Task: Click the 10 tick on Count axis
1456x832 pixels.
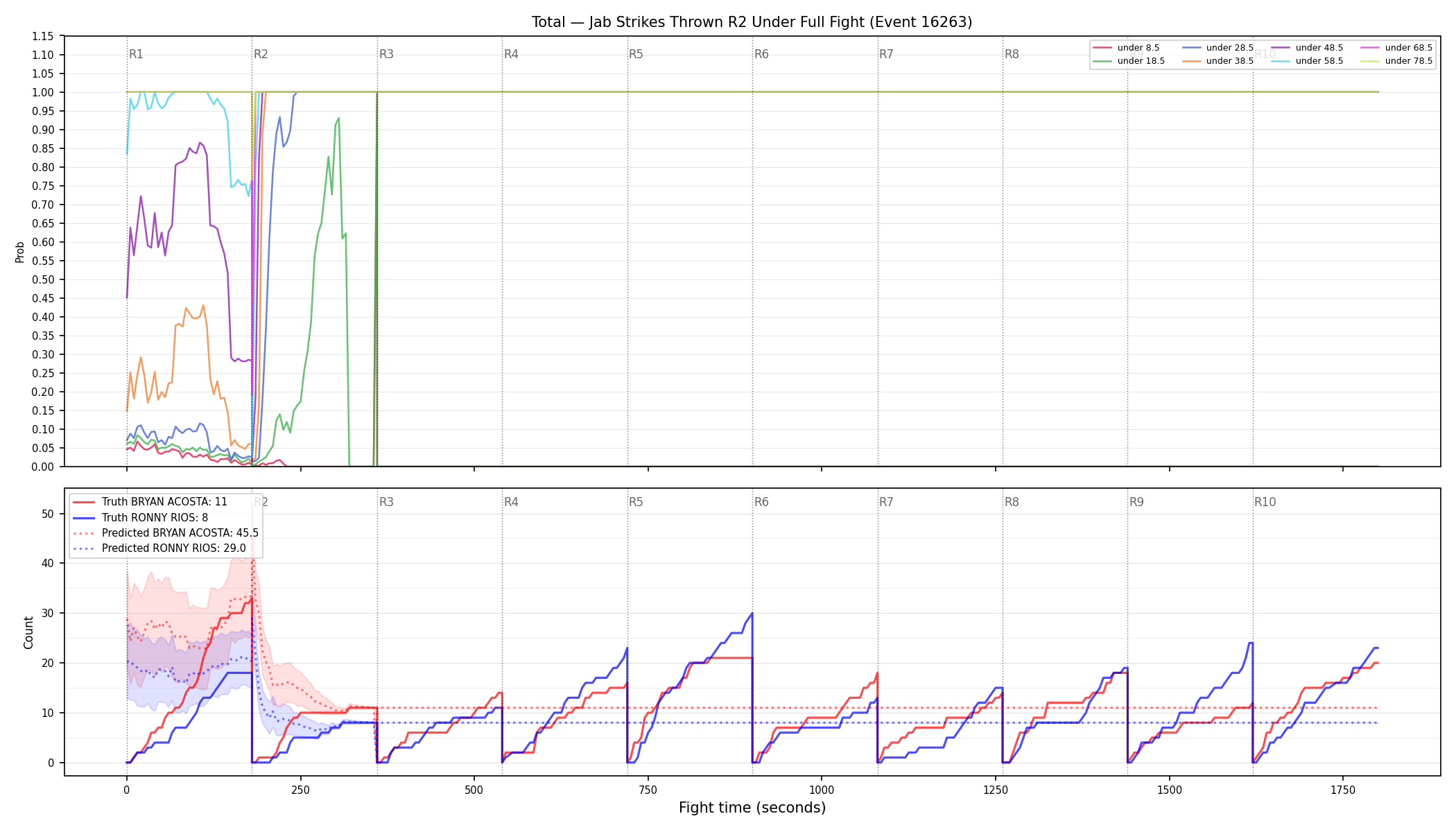Action: tap(48, 713)
